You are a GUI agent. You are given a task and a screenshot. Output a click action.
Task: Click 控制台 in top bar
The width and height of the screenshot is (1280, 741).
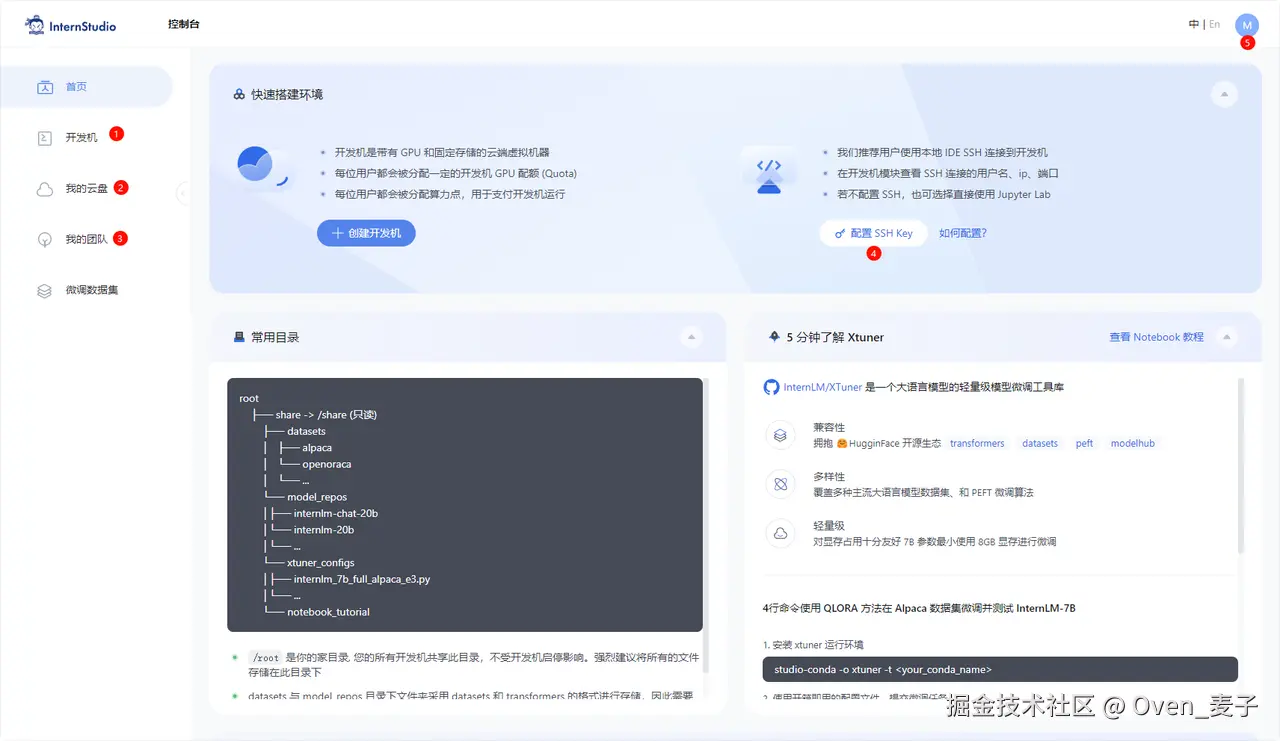click(x=184, y=24)
